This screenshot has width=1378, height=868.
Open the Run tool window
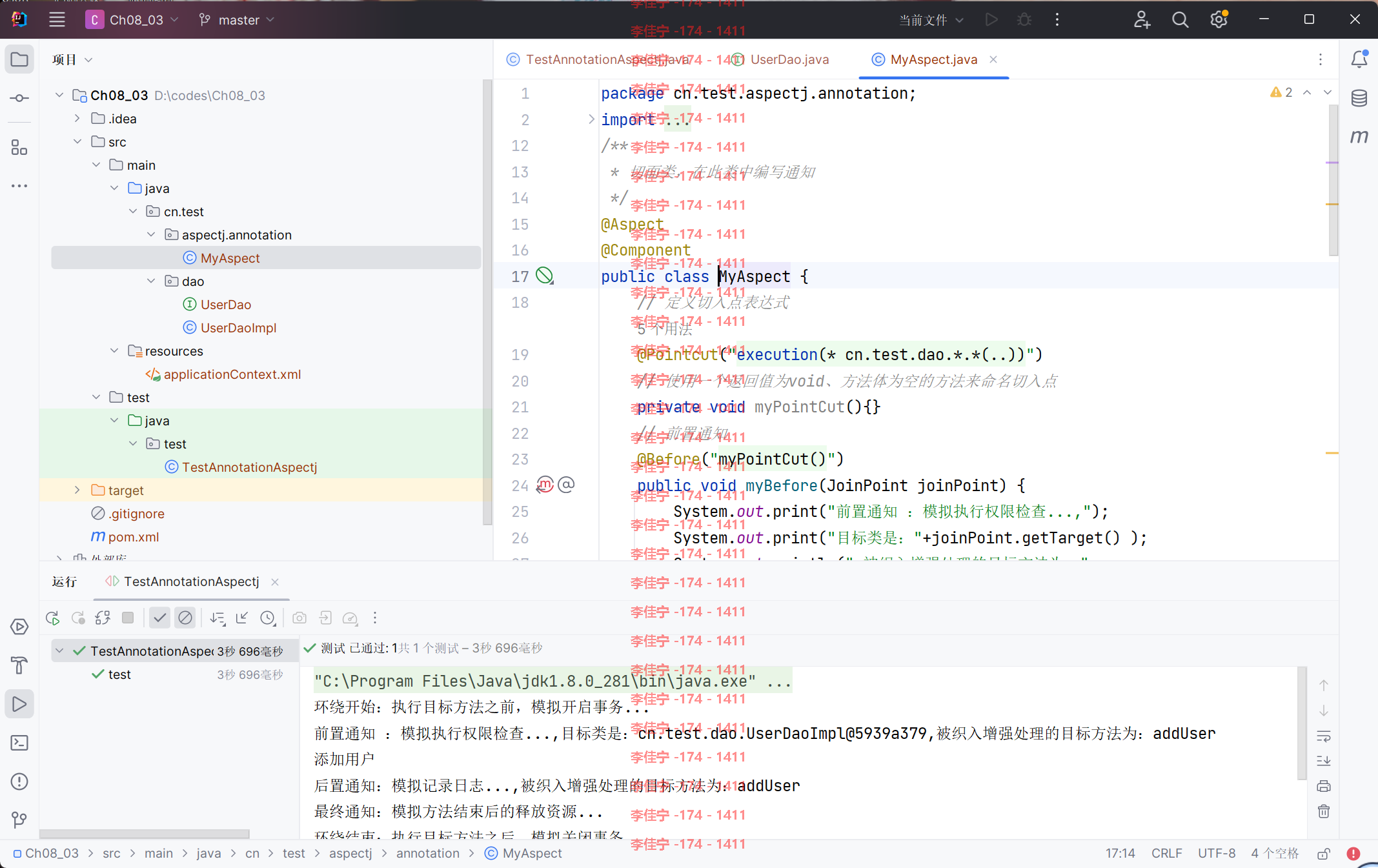point(19,704)
